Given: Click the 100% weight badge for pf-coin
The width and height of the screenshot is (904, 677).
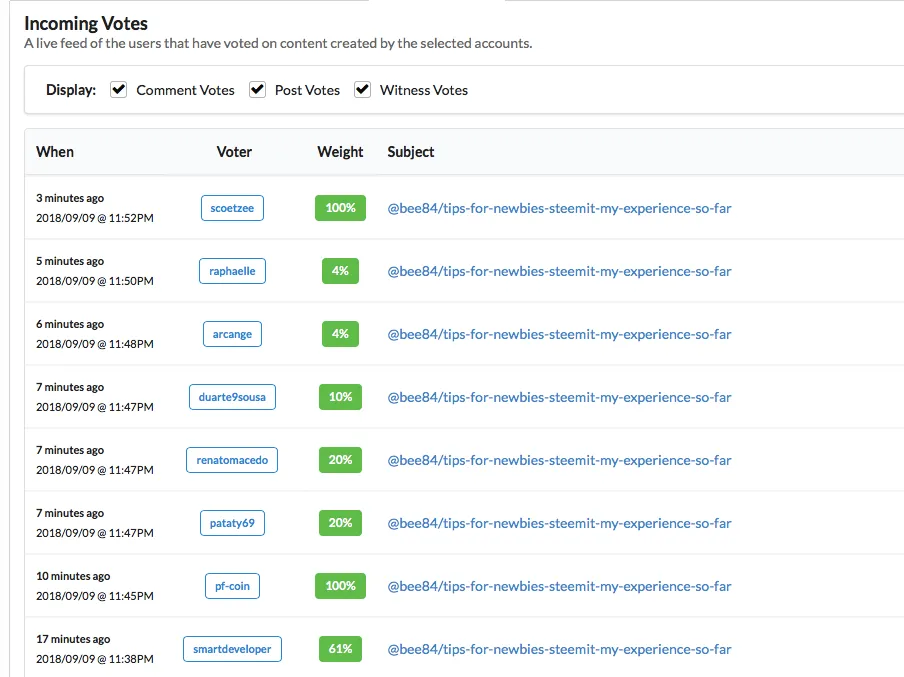Looking at the screenshot, I should click(340, 585).
